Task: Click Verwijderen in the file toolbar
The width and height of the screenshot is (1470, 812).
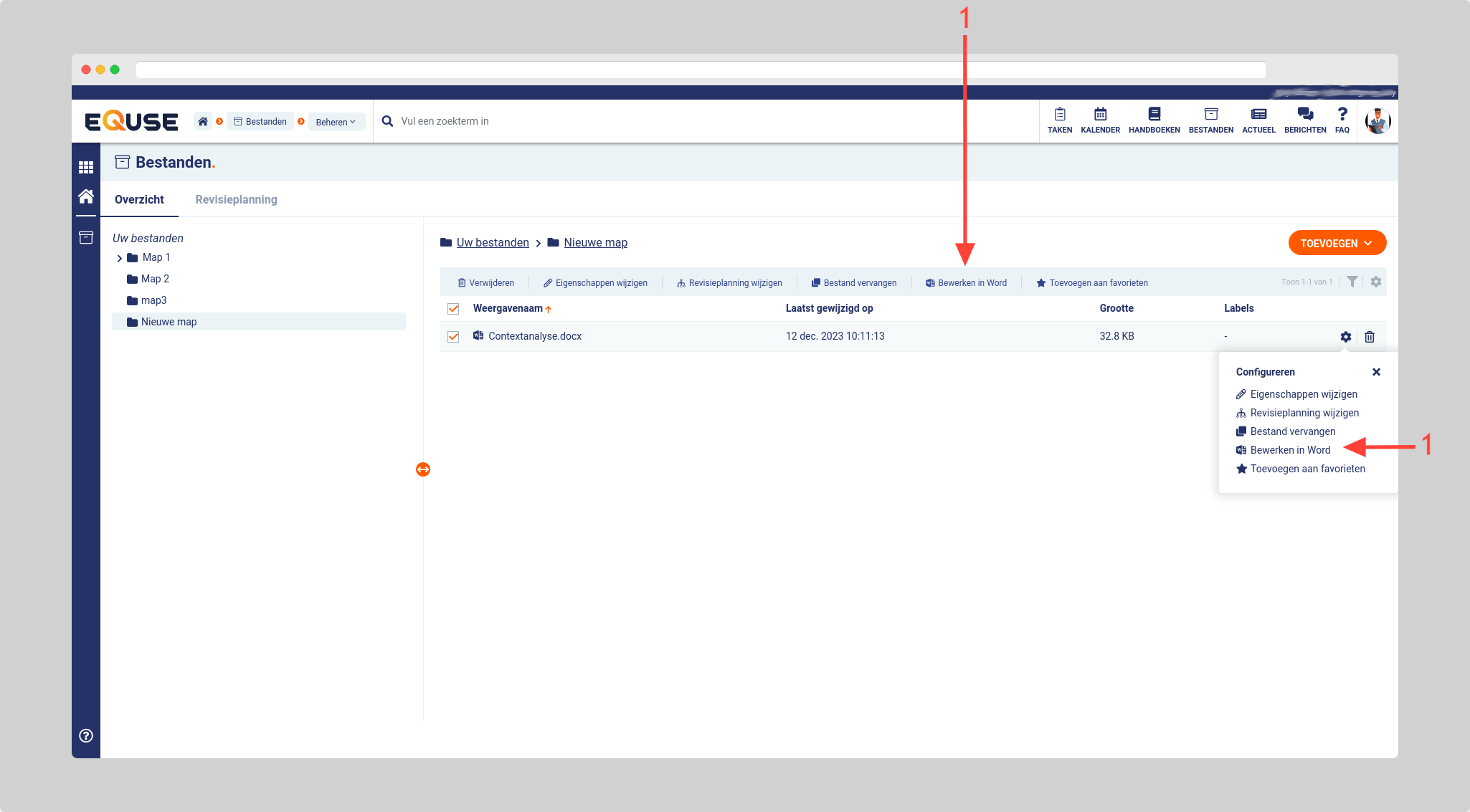Action: (485, 283)
